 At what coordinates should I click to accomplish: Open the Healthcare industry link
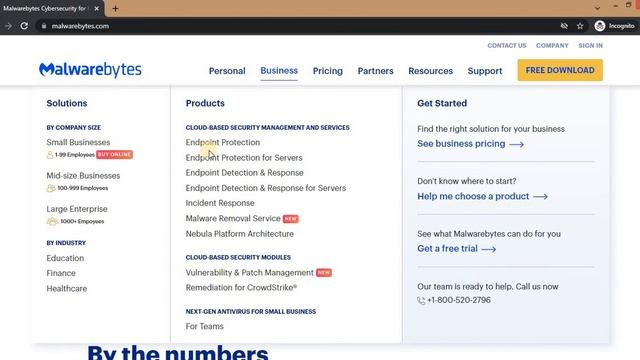click(x=67, y=288)
